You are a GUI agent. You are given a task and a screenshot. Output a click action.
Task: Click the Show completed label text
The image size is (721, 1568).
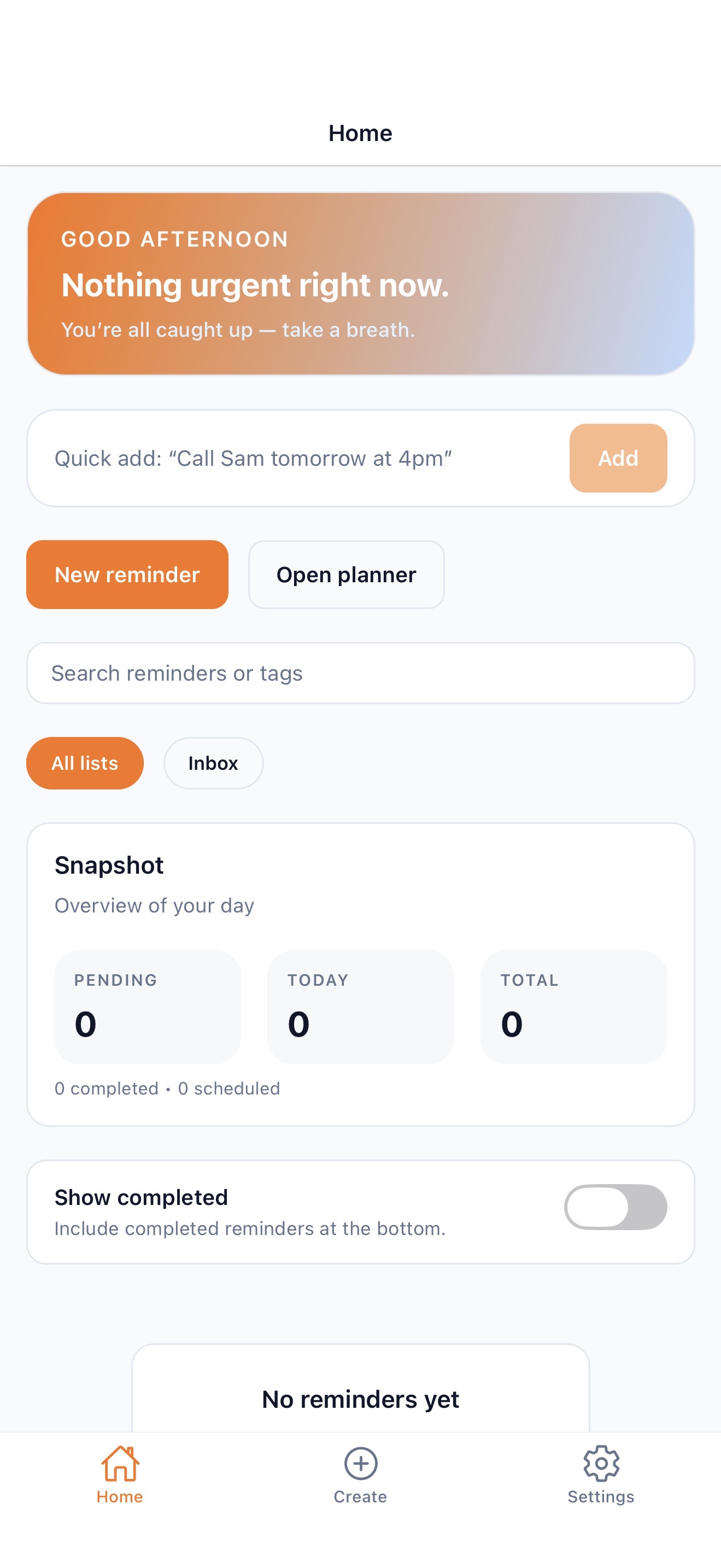[x=141, y=1197]
